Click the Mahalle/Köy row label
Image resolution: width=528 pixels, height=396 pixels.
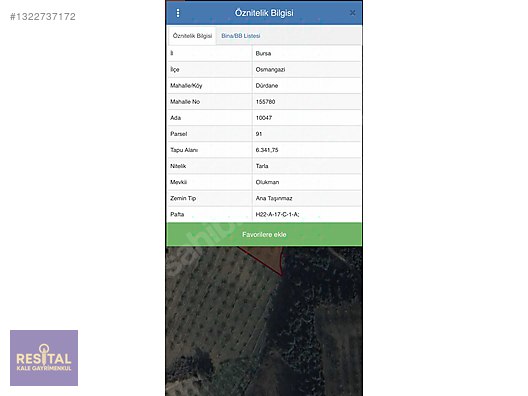(186, 86)
